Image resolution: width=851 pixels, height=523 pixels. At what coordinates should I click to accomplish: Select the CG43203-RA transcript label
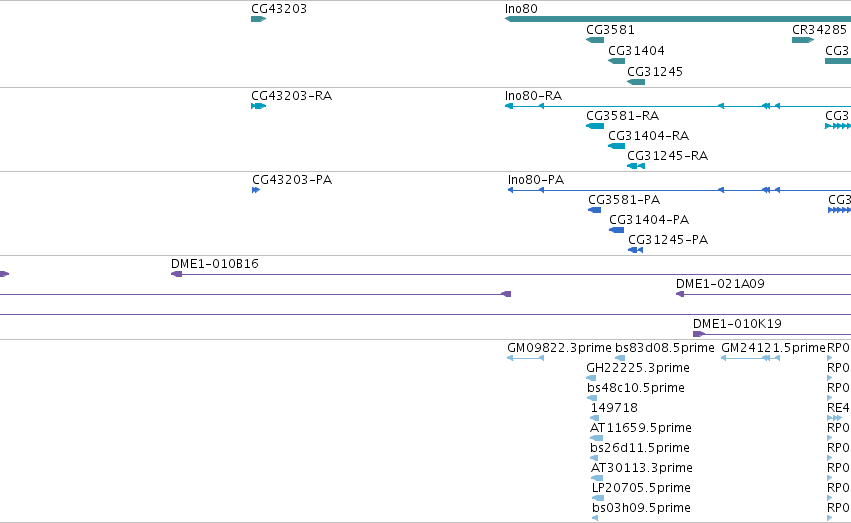pyautogui.click(x=291, y=96)
